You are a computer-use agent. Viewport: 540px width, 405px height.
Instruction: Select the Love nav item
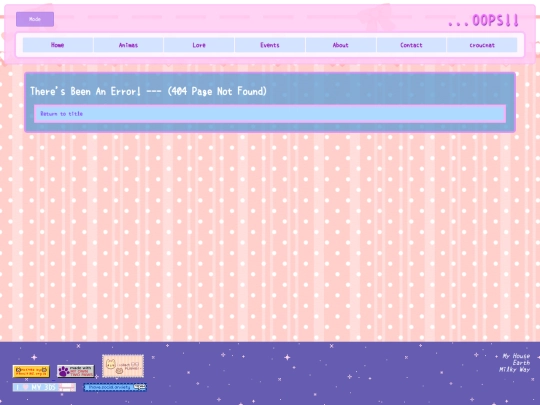pos(199,45)
